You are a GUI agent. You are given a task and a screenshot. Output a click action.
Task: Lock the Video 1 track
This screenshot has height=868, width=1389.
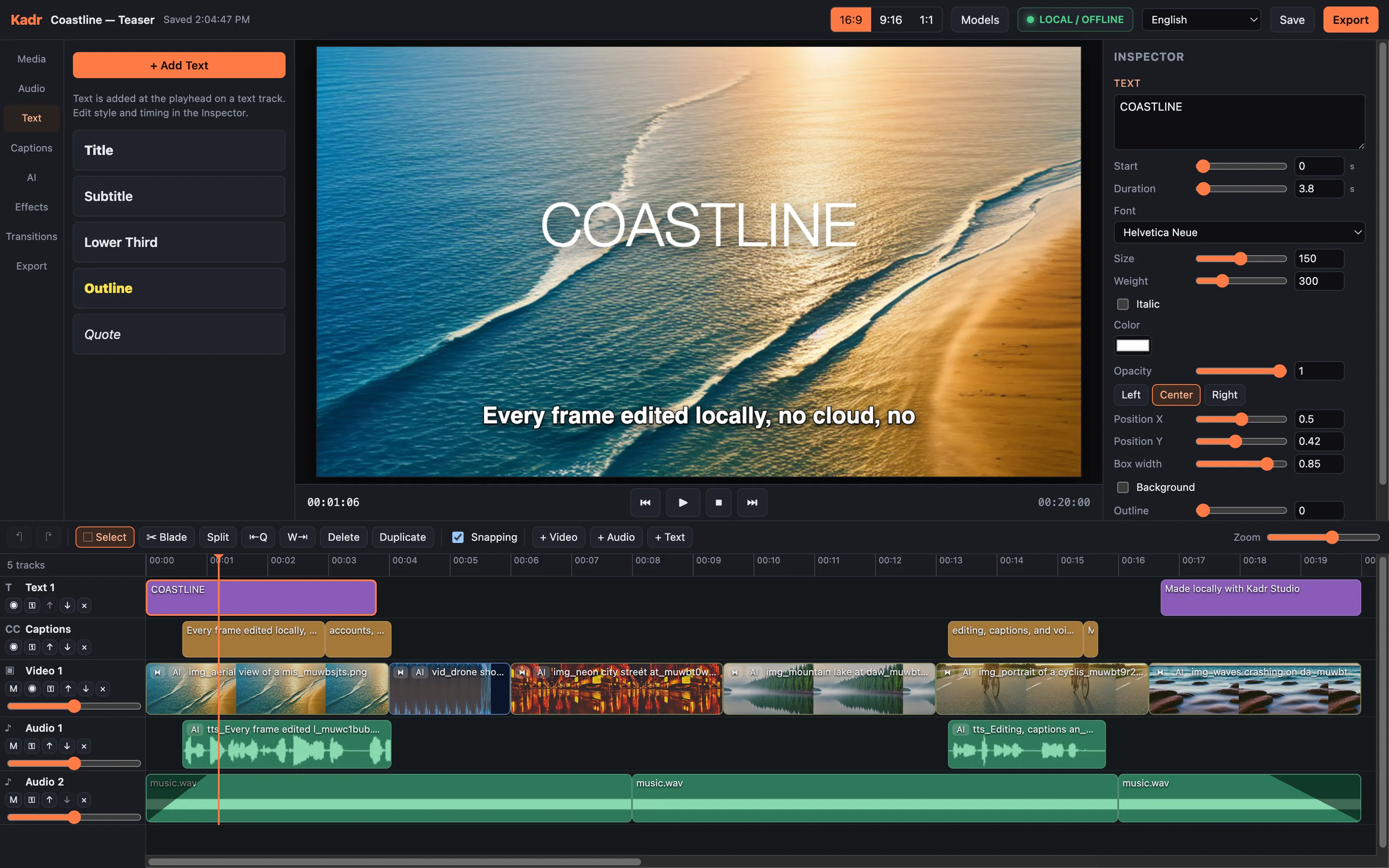point(50,688)
